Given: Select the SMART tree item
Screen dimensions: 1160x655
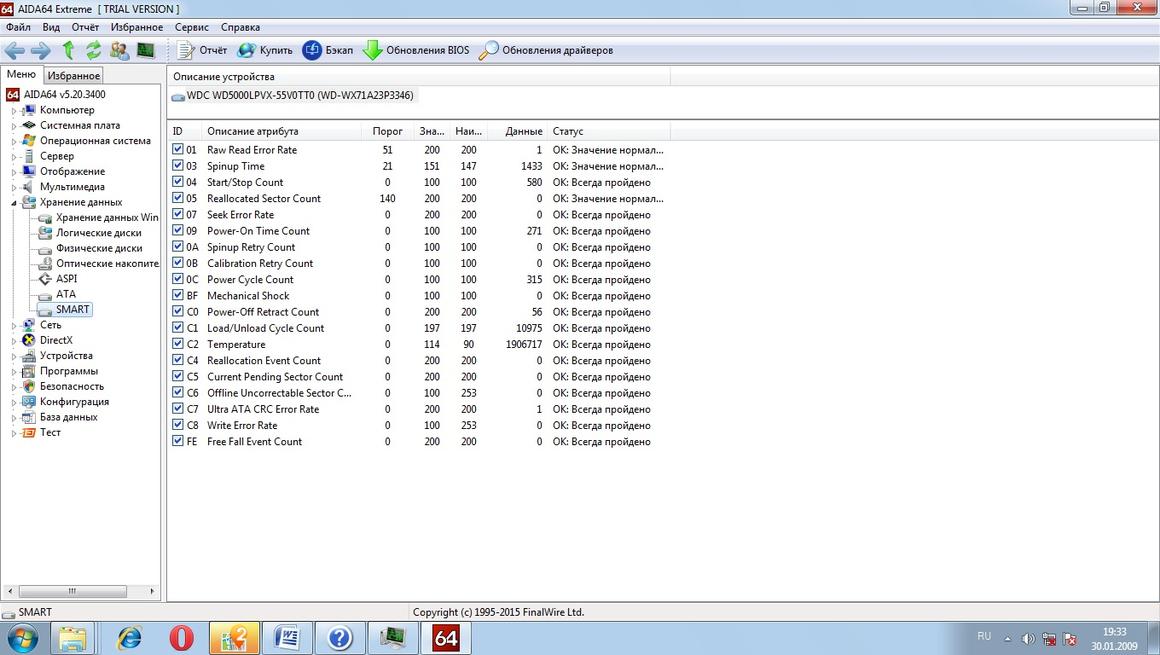Looking at the screenshot, I should coord(72,309).
